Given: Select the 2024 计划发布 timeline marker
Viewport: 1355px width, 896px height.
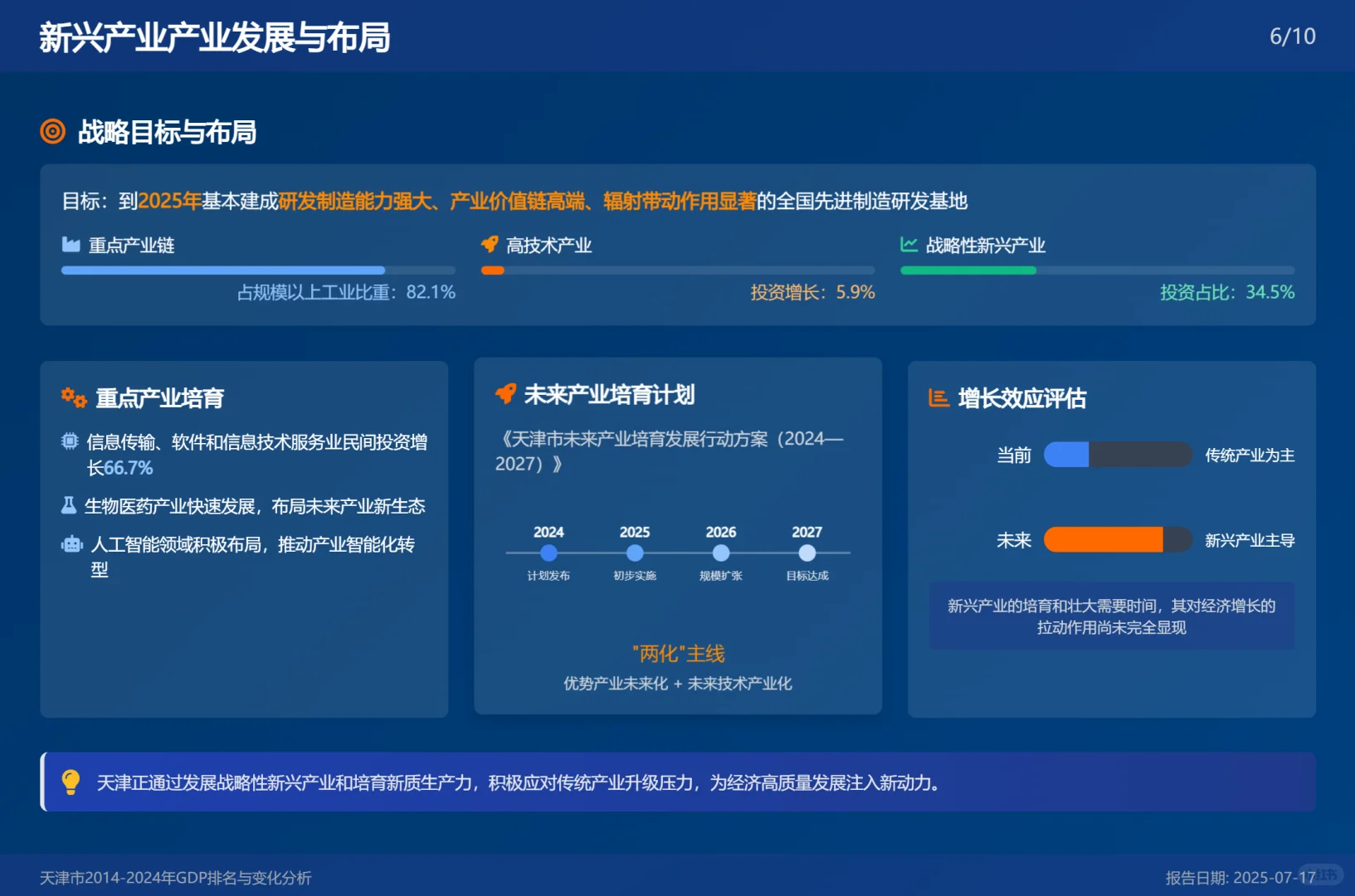Looking at the screenshot, I should (x=548, y=552).
